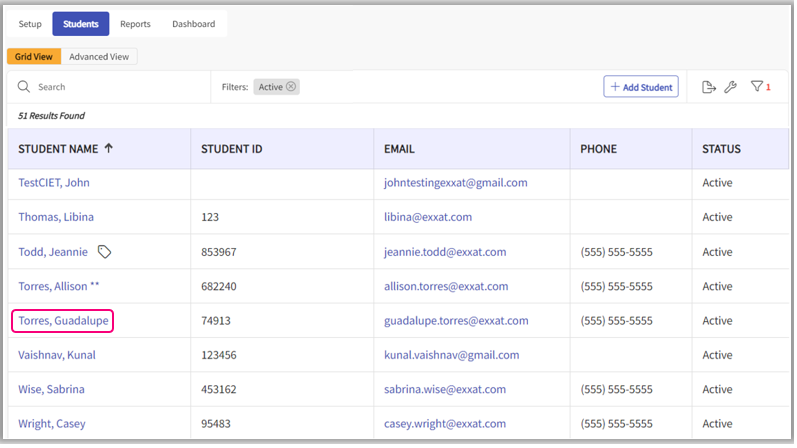Open email link kunal.vaishnav@gmail.com
797x448 pixels.
coord(451,355)
